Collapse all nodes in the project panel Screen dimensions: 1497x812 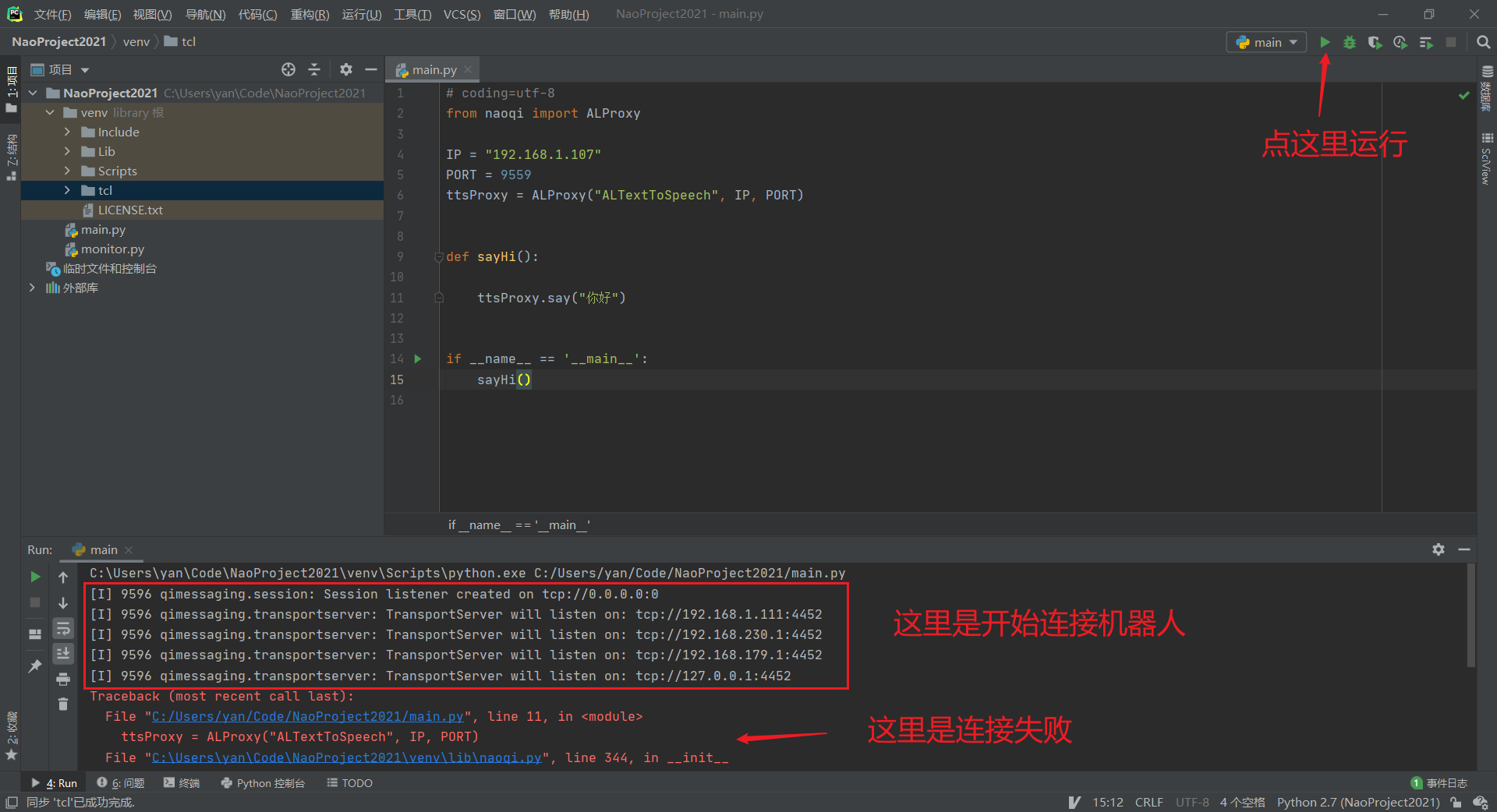click(314, 69)
